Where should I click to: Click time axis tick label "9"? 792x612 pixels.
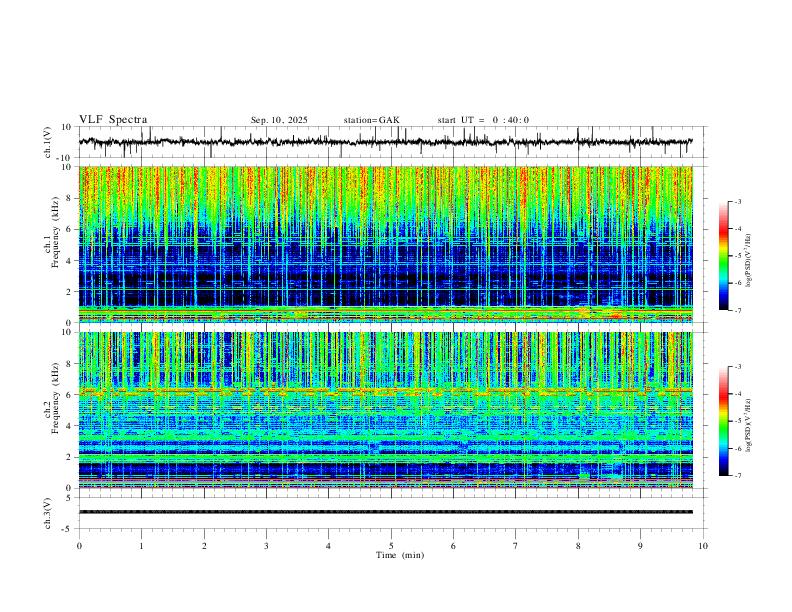point(640,546)
